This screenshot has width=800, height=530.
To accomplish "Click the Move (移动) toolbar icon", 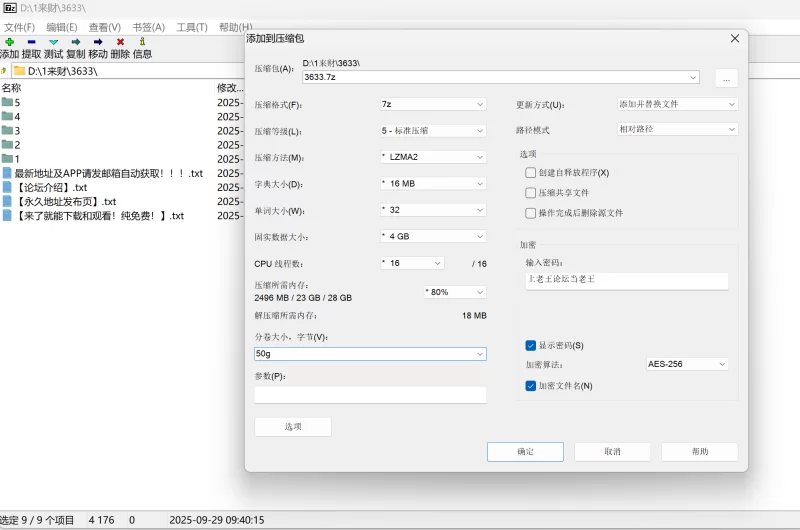I will click(97, 42).
